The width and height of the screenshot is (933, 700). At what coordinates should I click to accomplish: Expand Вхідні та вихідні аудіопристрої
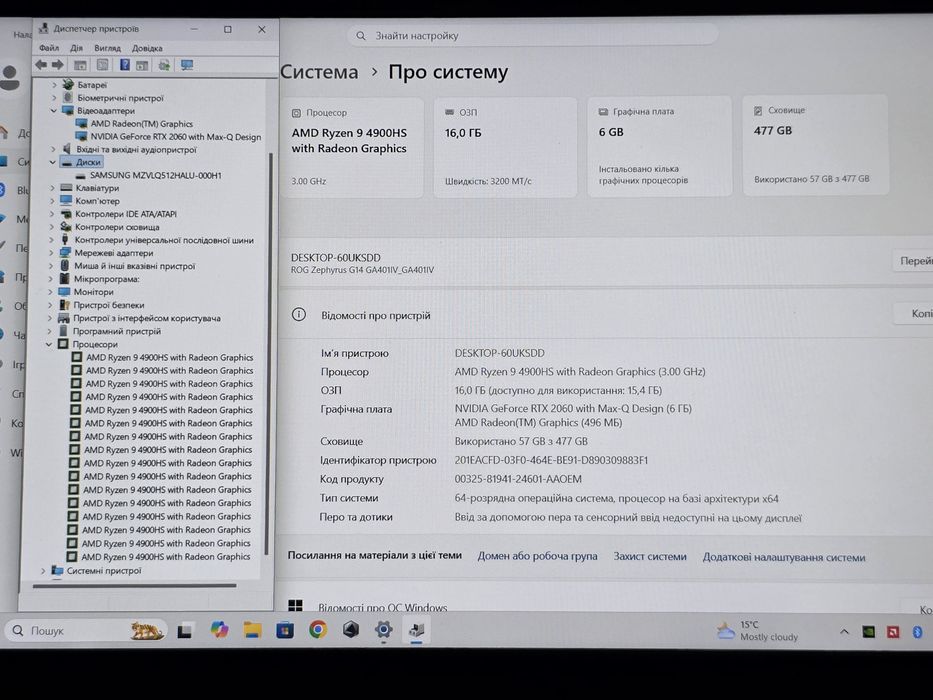pyautogui.click(x=53, y=149)
